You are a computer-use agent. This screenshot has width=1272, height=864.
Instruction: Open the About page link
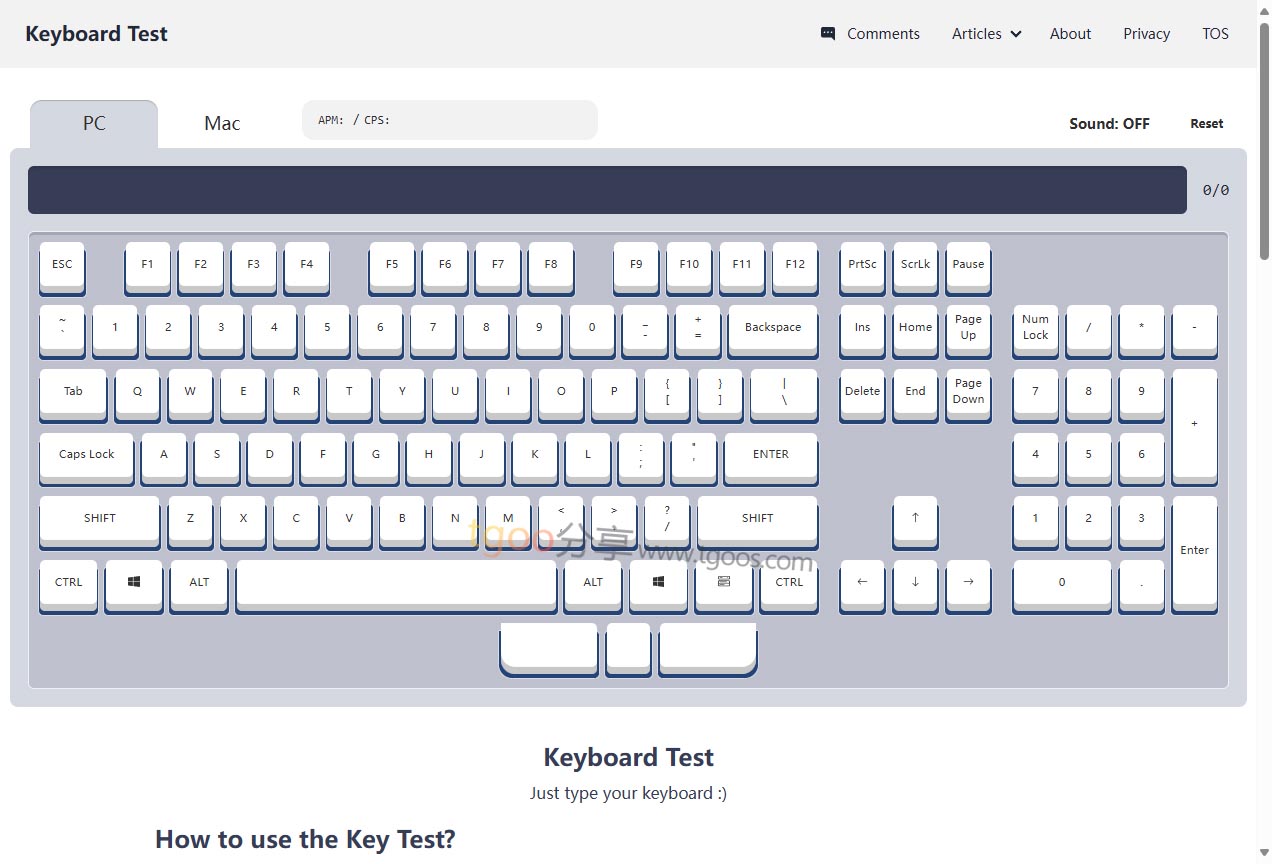[x=1070, y=34]
